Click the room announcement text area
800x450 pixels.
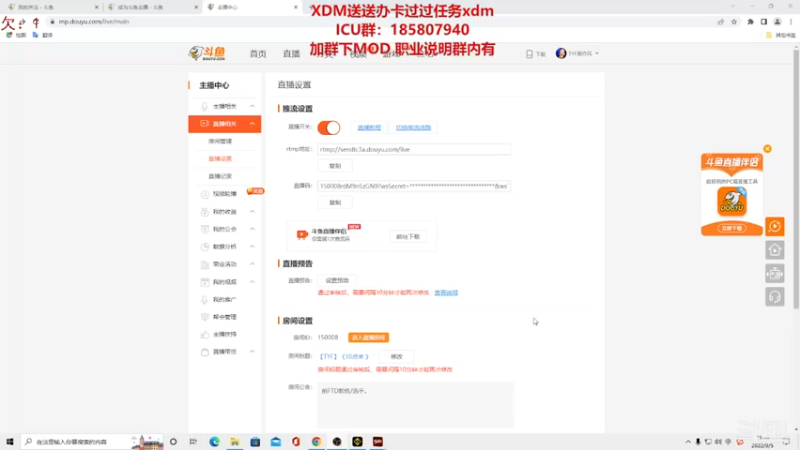pos(415,405)
